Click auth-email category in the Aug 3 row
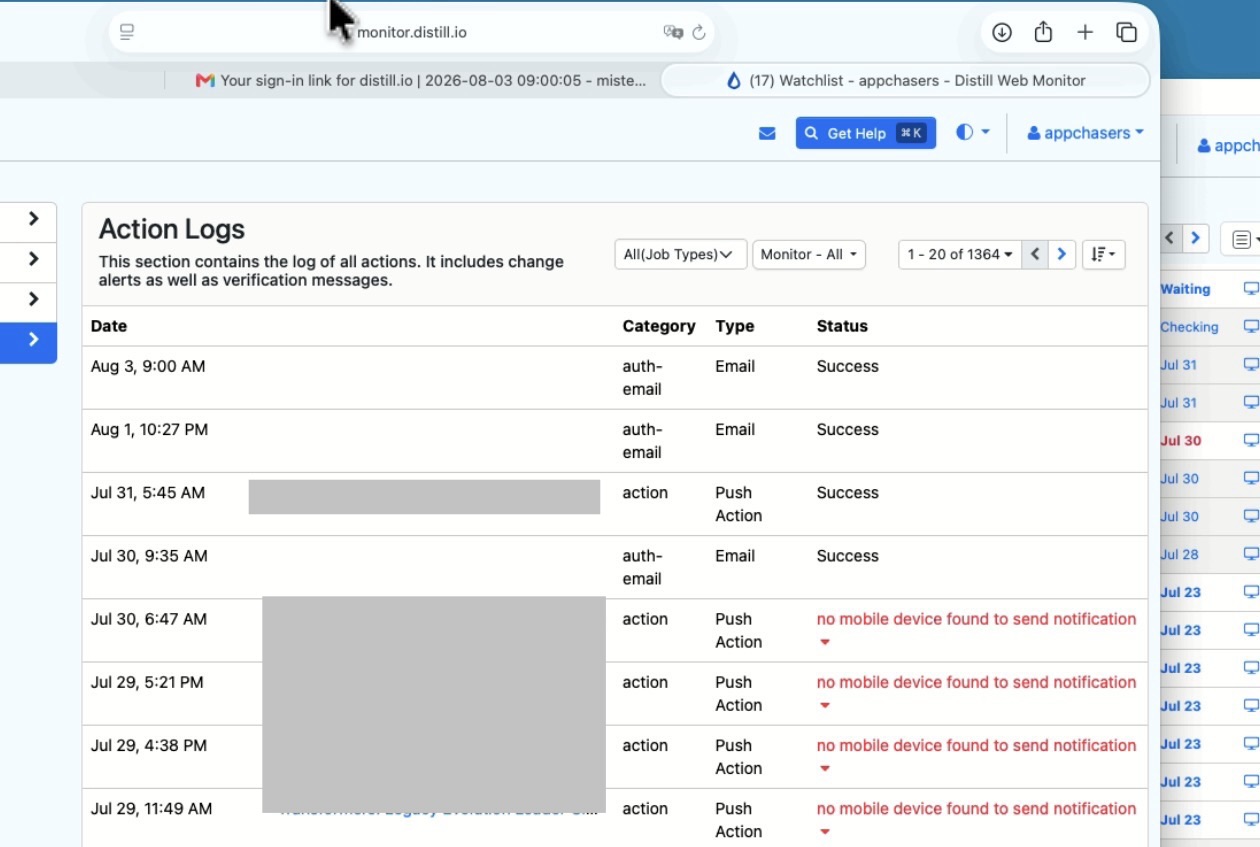Screen dimensions: 1260x847 click(642, 378)
